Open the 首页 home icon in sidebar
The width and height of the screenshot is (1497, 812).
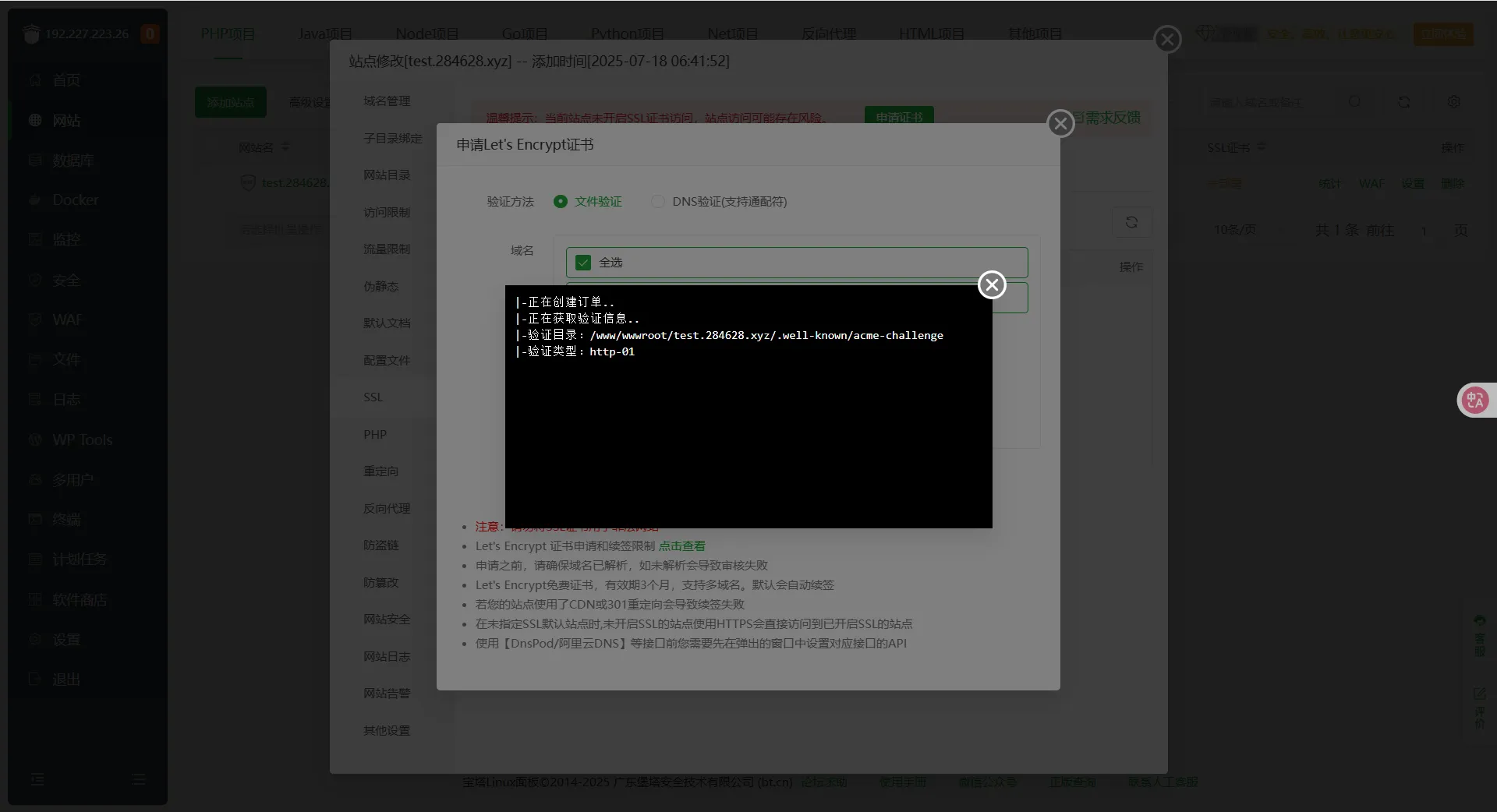[35, 80]
